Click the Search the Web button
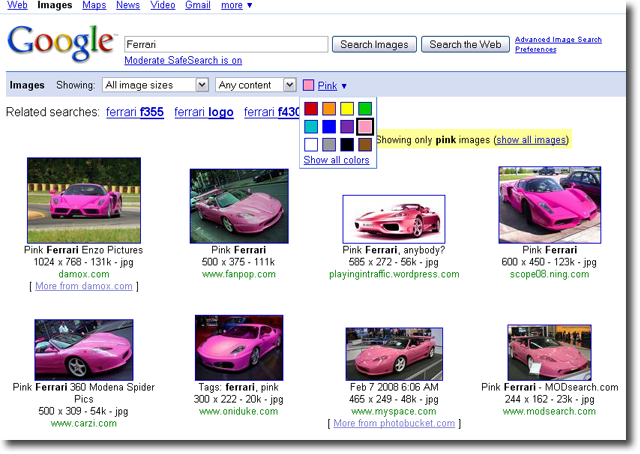The width and height of the screenshot is (640, 454). pos(465,44)
